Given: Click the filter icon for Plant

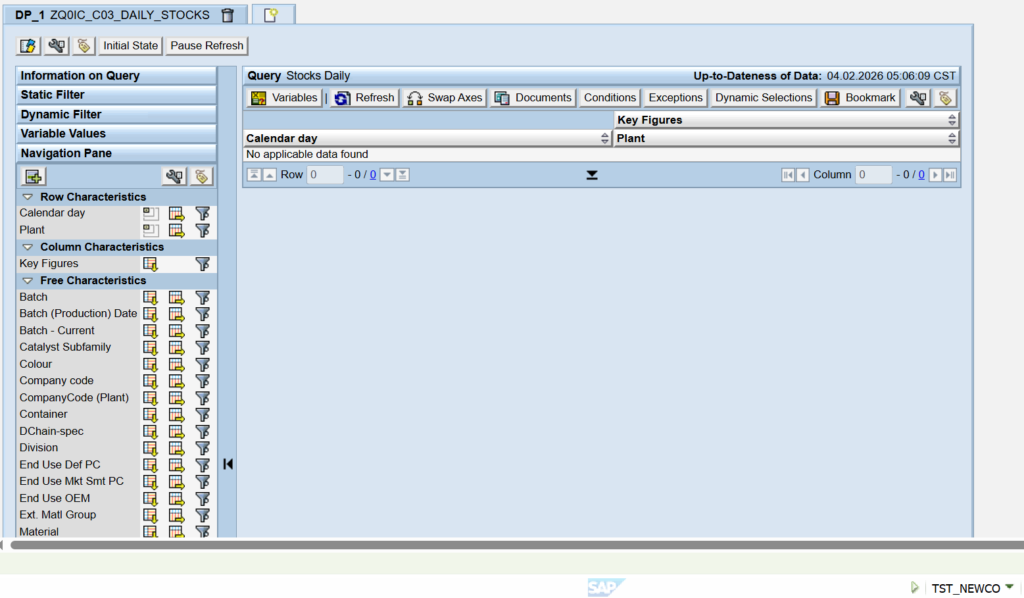Looking at the screenshot, I should pyautogui.click(x=202, y=230).
